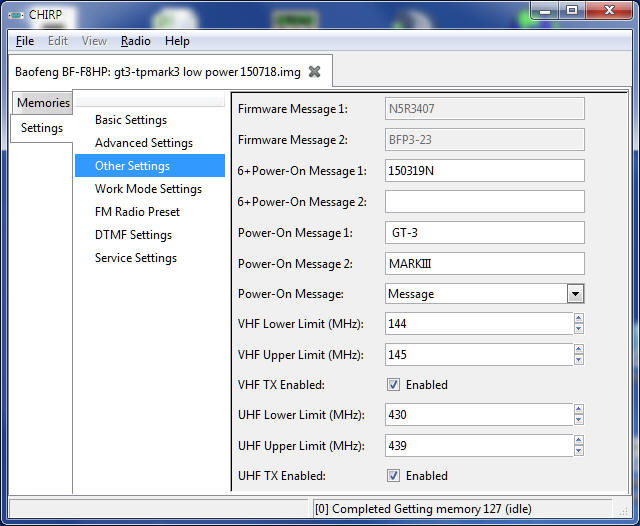640x526 pixels.
Task: Click the empty 6+Power-On Message 2 field
Action: point(484,202)
